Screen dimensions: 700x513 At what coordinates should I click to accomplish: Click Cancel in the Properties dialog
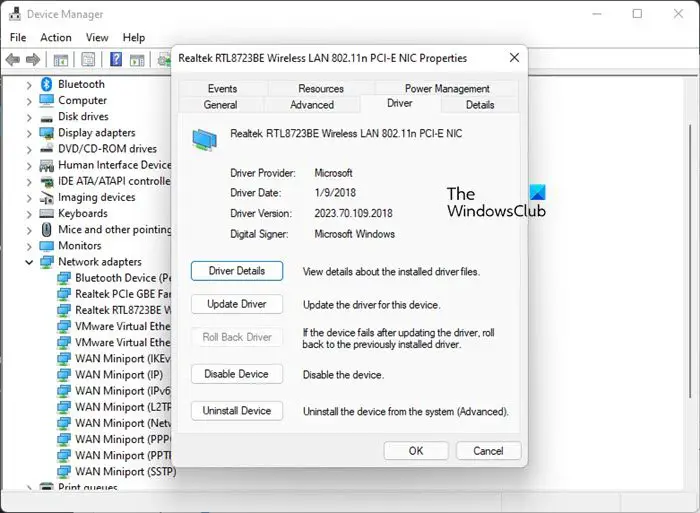coord(488,451)
